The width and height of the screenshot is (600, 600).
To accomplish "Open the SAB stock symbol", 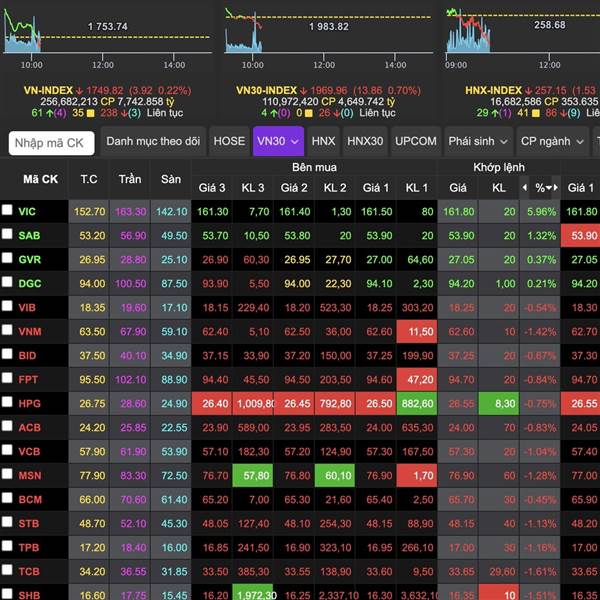I will 29,236.
